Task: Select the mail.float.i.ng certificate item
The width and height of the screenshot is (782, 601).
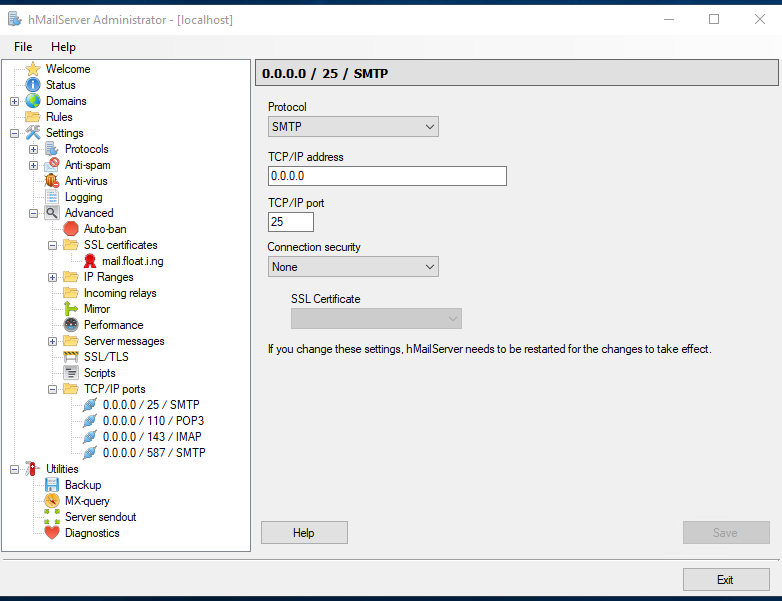Action: [x=133, y=261]
